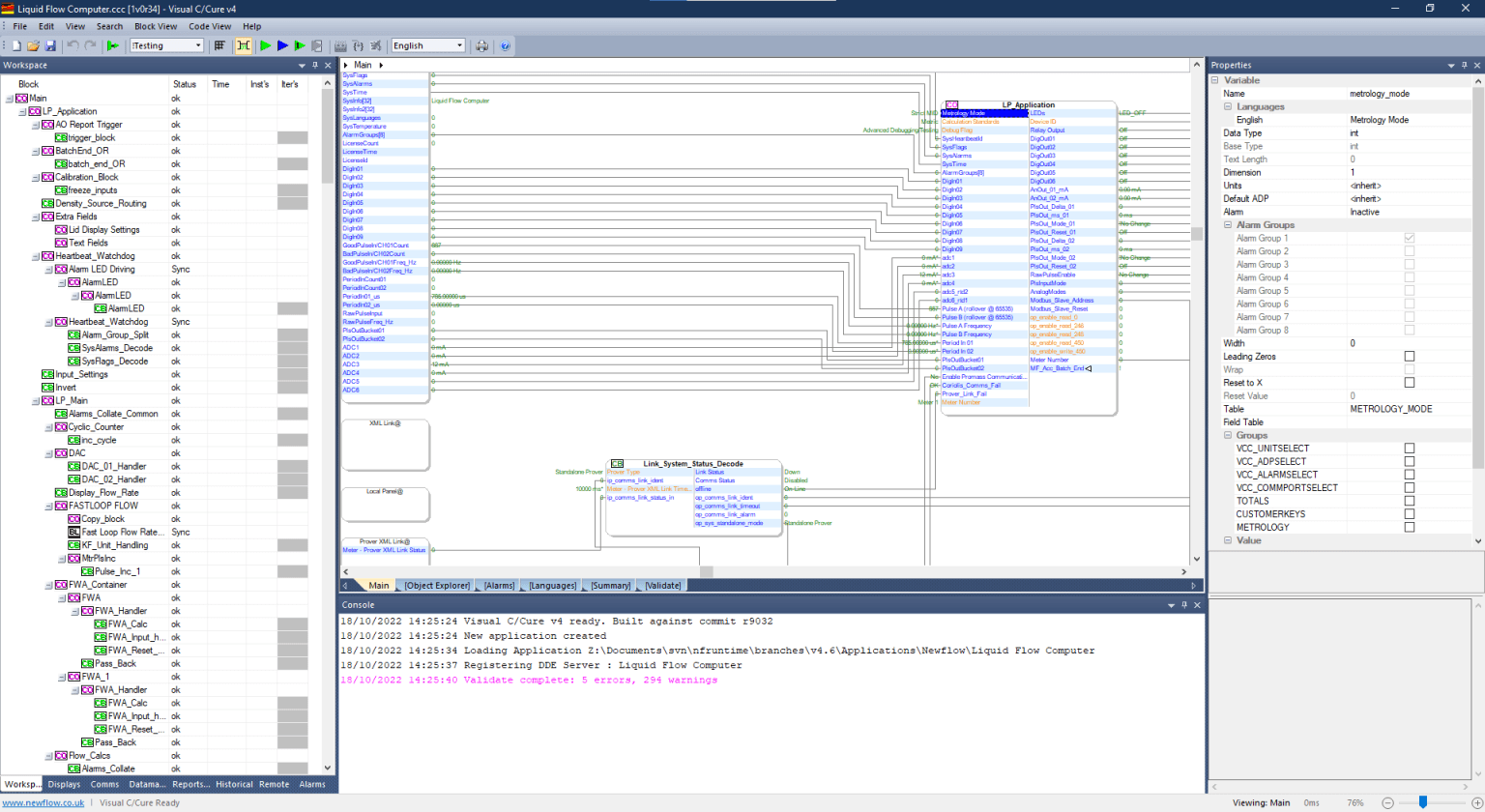Enable the Leading Zeros checkbox
1485x812 pixels.
pos(1409,357)
